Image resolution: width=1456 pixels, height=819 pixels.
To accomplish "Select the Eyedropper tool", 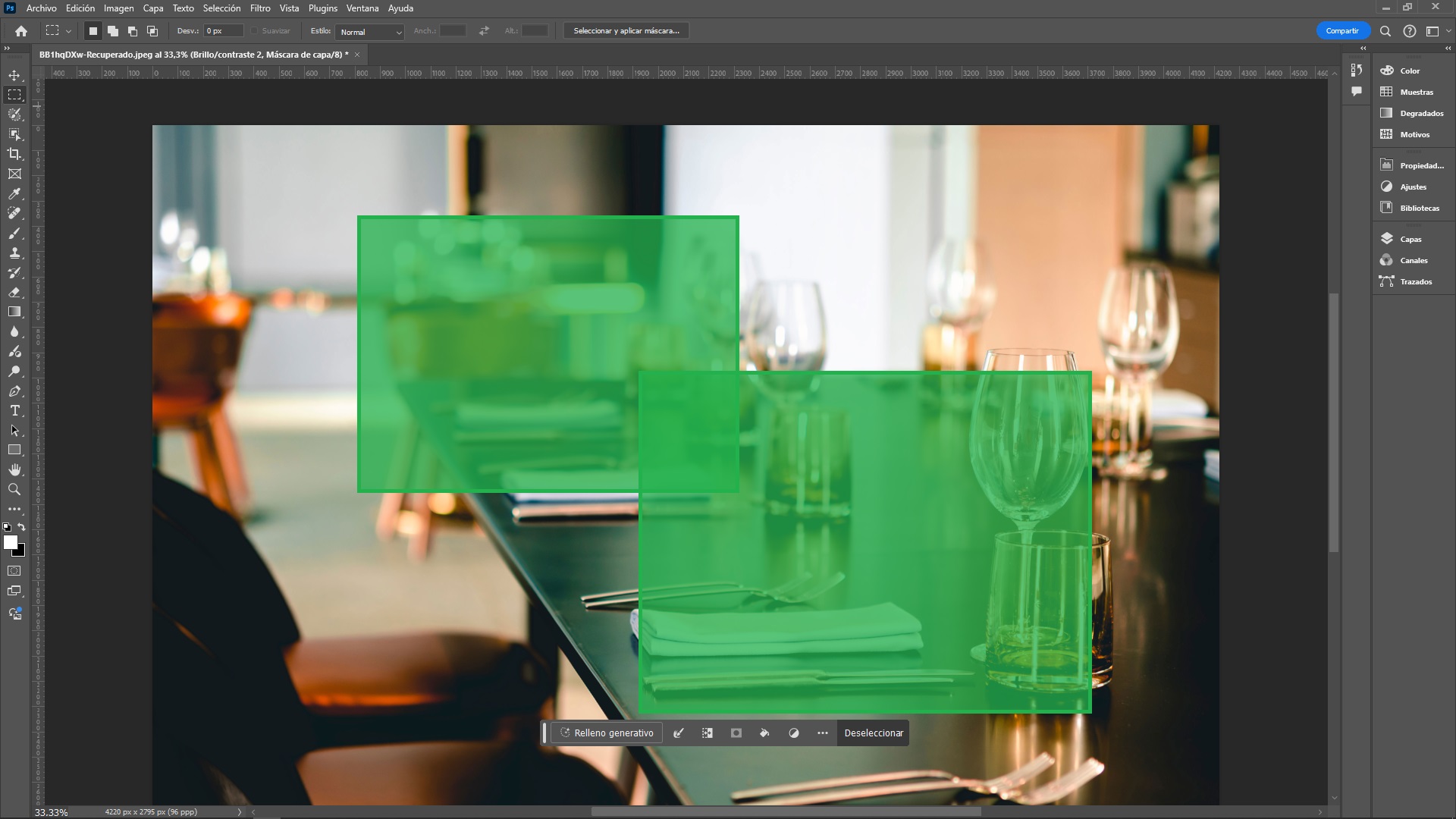I will point(15,194).
